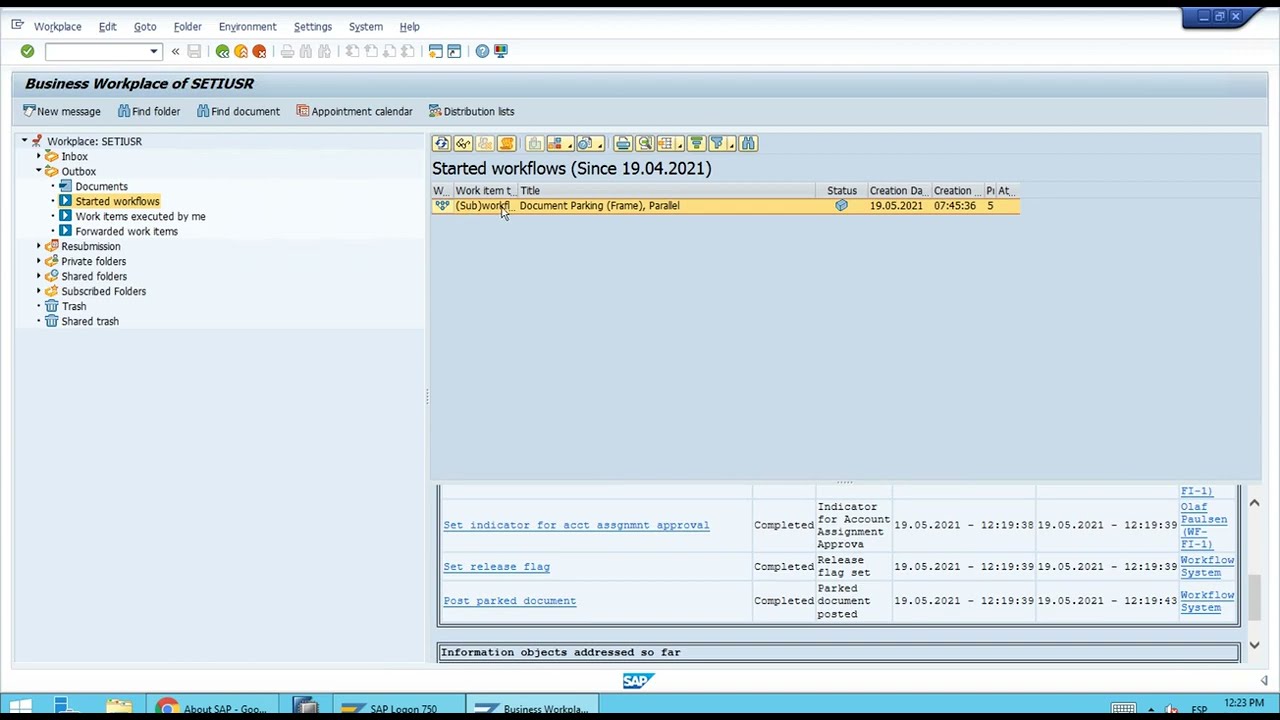Viewport: 1280px width, 720px height.
Task: Open the System menu
Action: point(365,26)
